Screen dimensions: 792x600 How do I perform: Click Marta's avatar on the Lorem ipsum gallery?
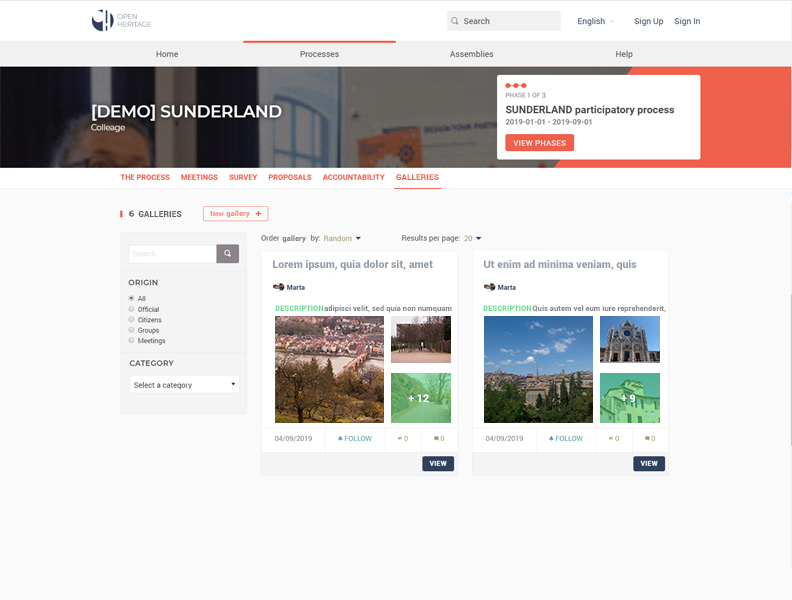[x=279, y=287]
